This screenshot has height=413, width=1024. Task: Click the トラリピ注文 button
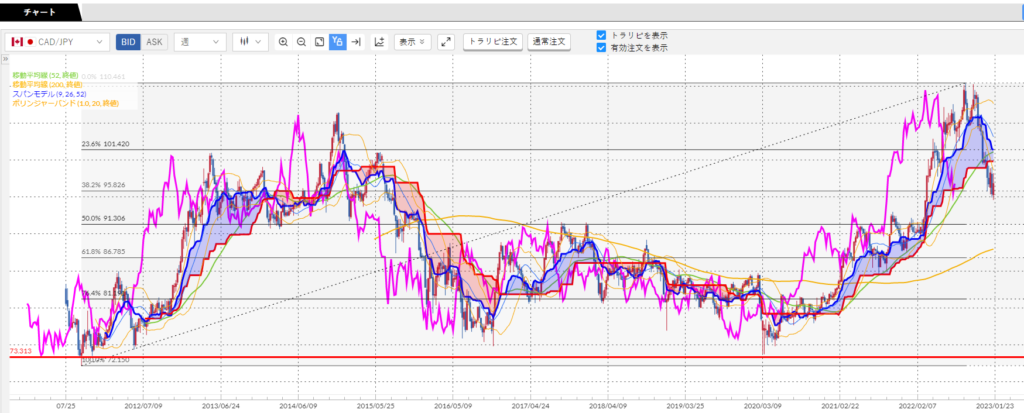(x=494, y=42)
